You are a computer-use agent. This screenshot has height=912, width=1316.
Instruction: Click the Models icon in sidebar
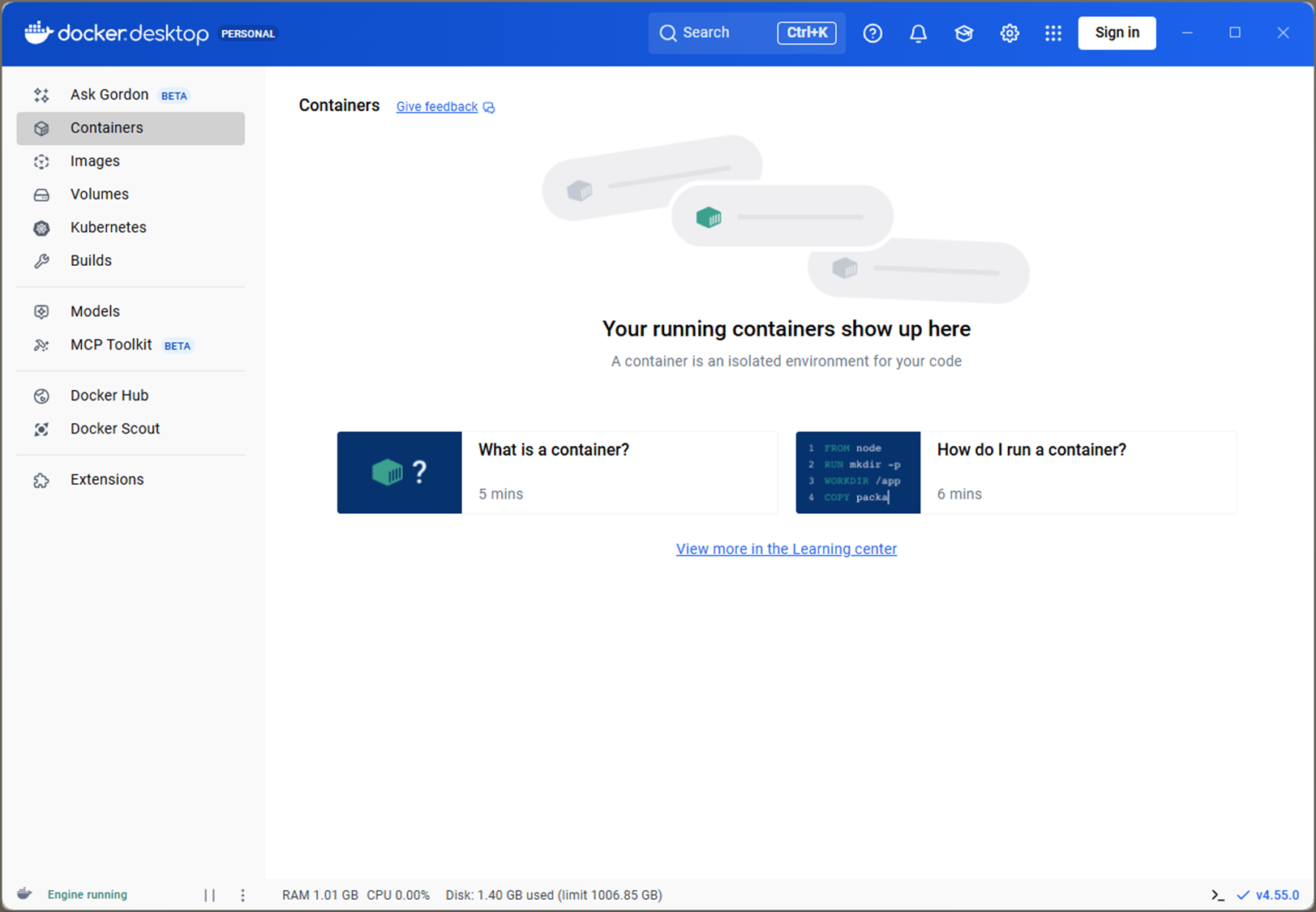tap(41, 311)
